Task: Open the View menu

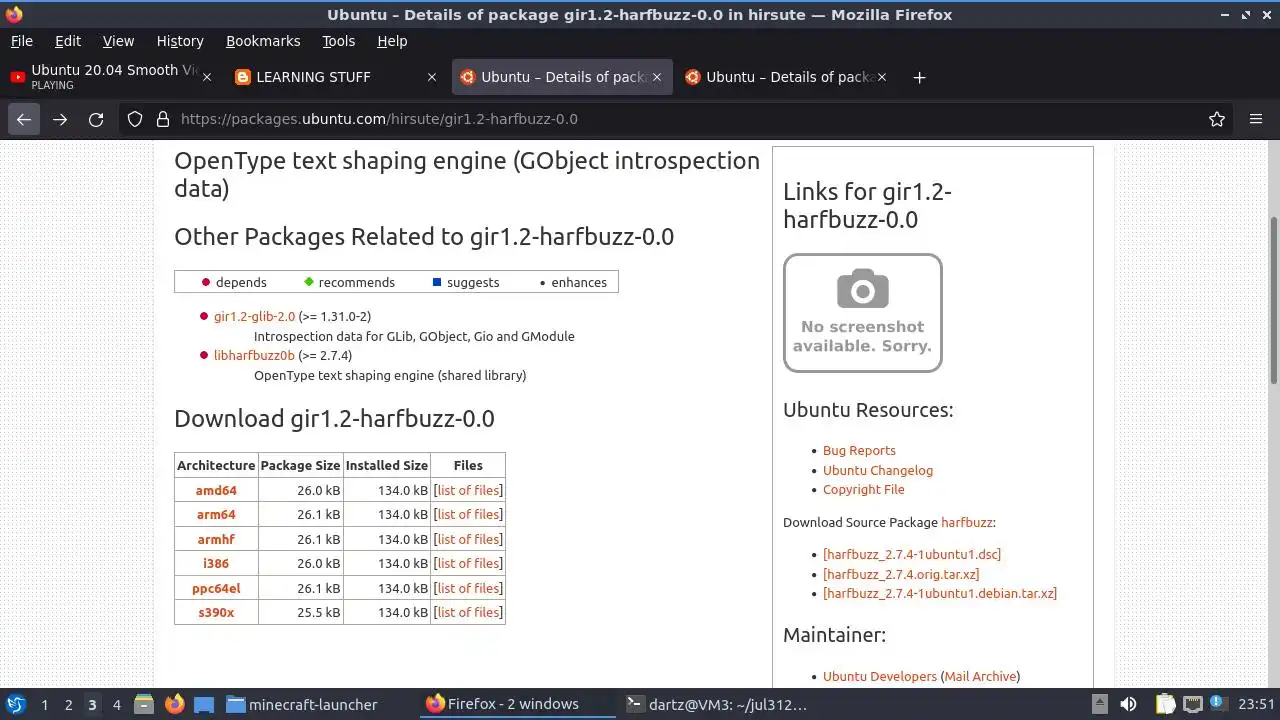Action: pos(118,41)
